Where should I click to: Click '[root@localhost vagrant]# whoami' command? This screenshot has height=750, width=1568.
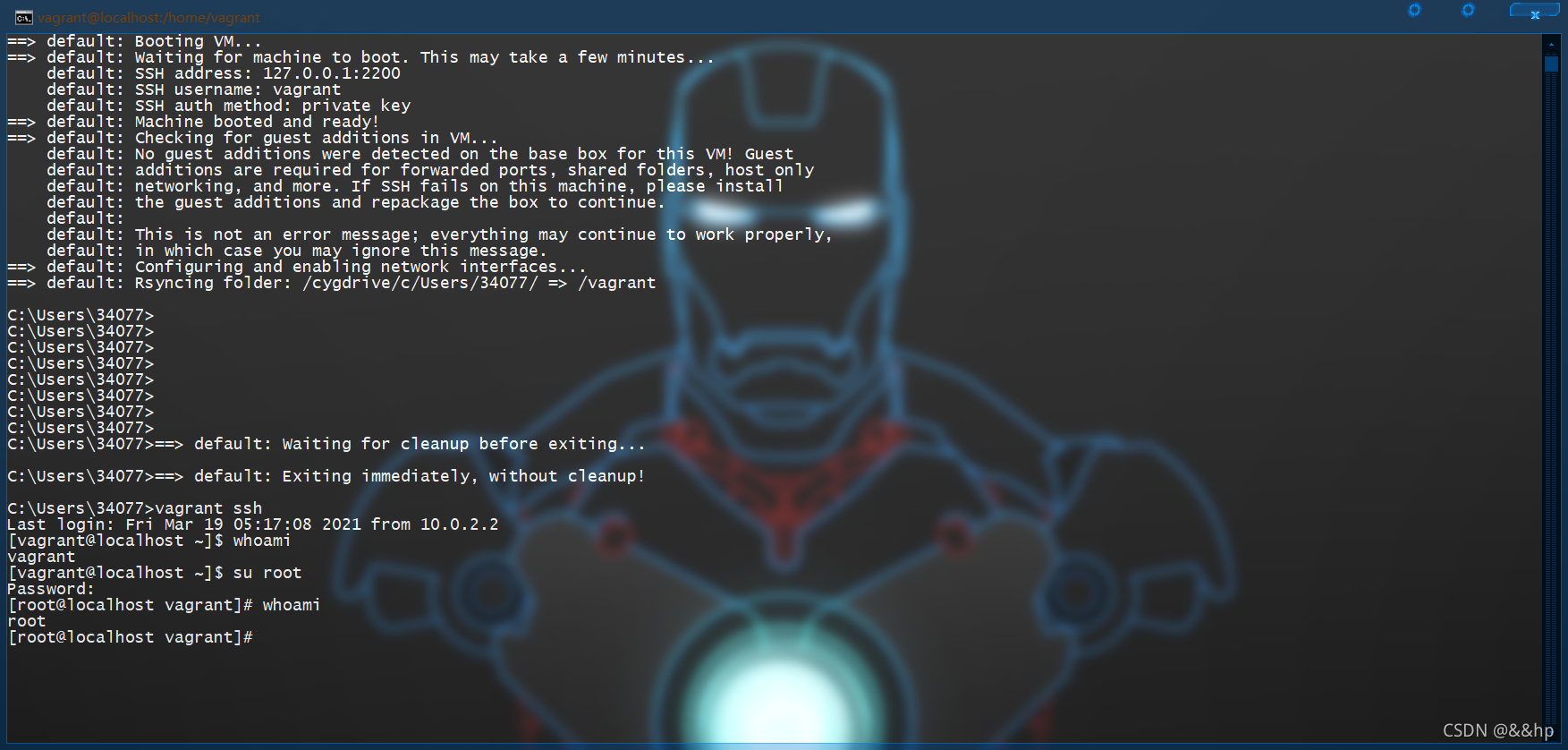pos(164,605)
